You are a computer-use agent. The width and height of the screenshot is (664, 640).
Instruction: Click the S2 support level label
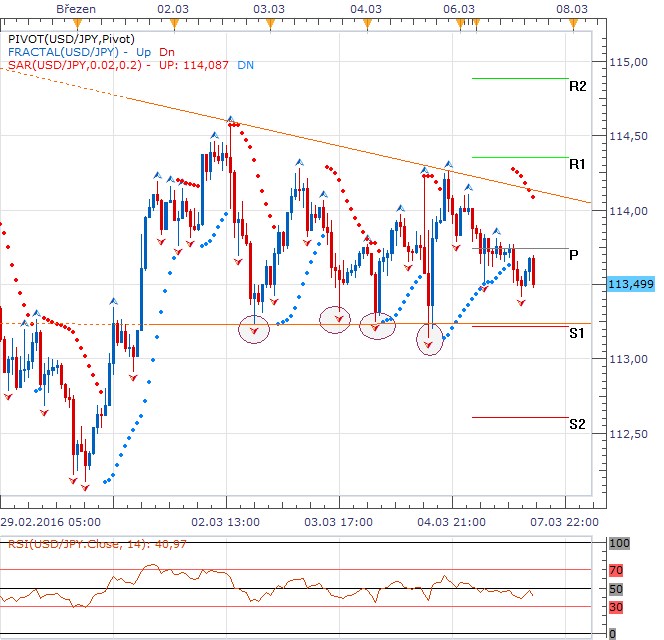(x=577, y=424)
